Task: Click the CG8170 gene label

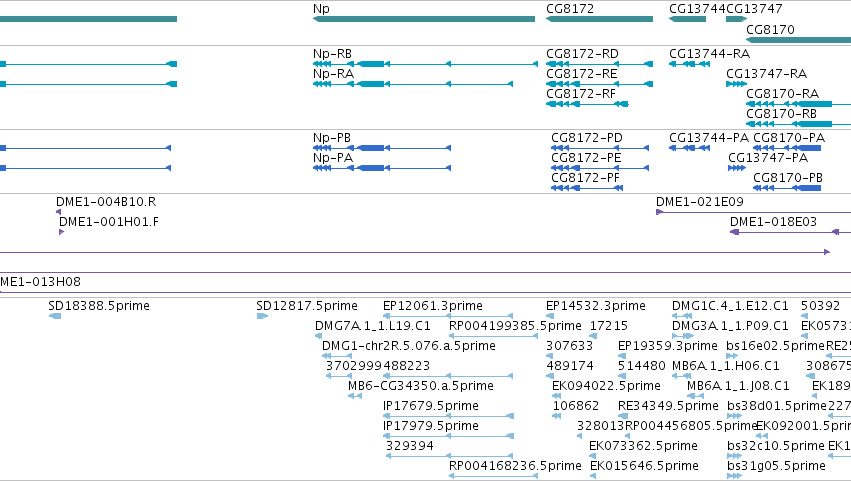Action: 770,29
